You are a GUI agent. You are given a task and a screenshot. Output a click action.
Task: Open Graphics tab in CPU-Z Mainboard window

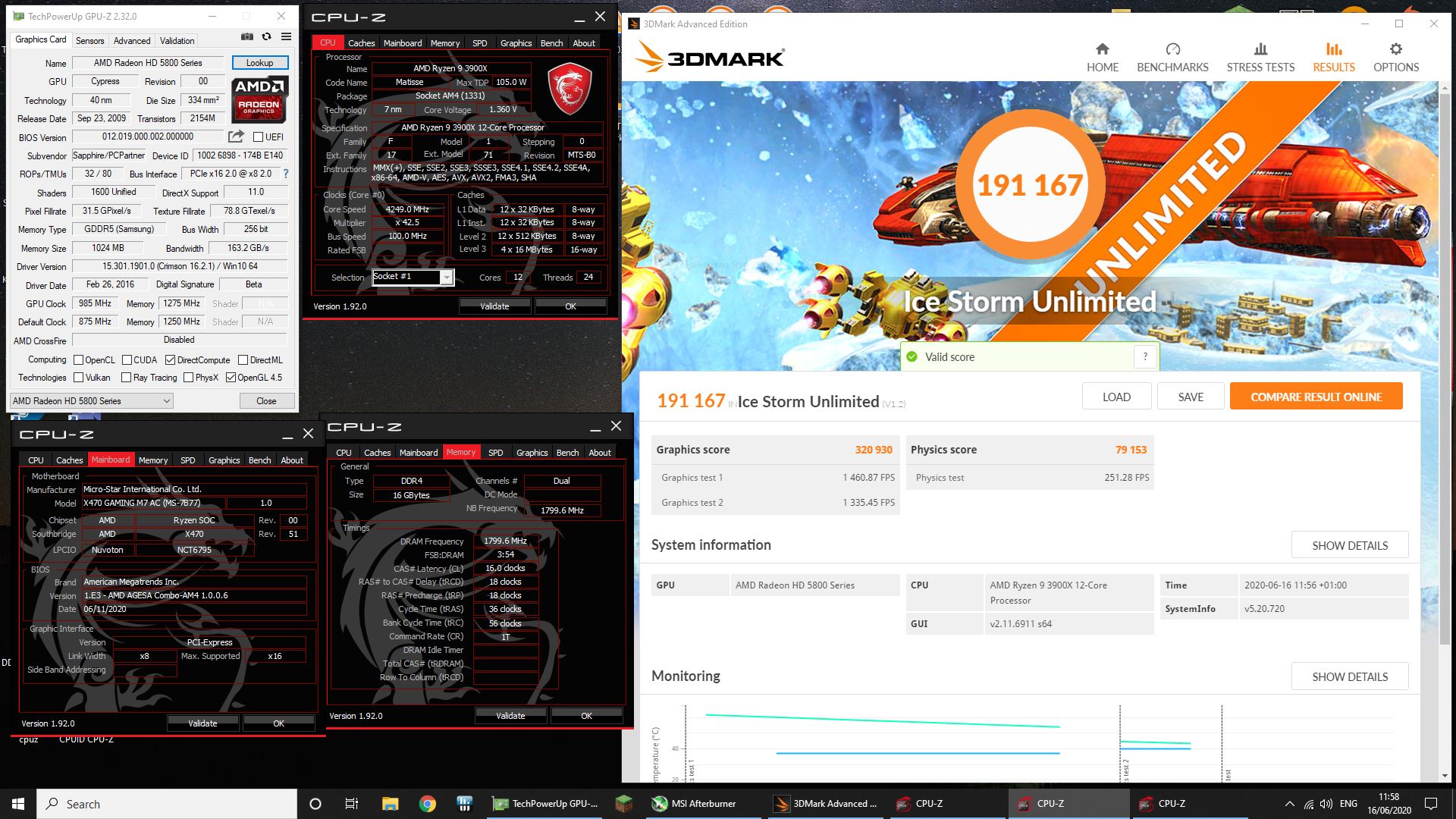[x=224, y=460]
